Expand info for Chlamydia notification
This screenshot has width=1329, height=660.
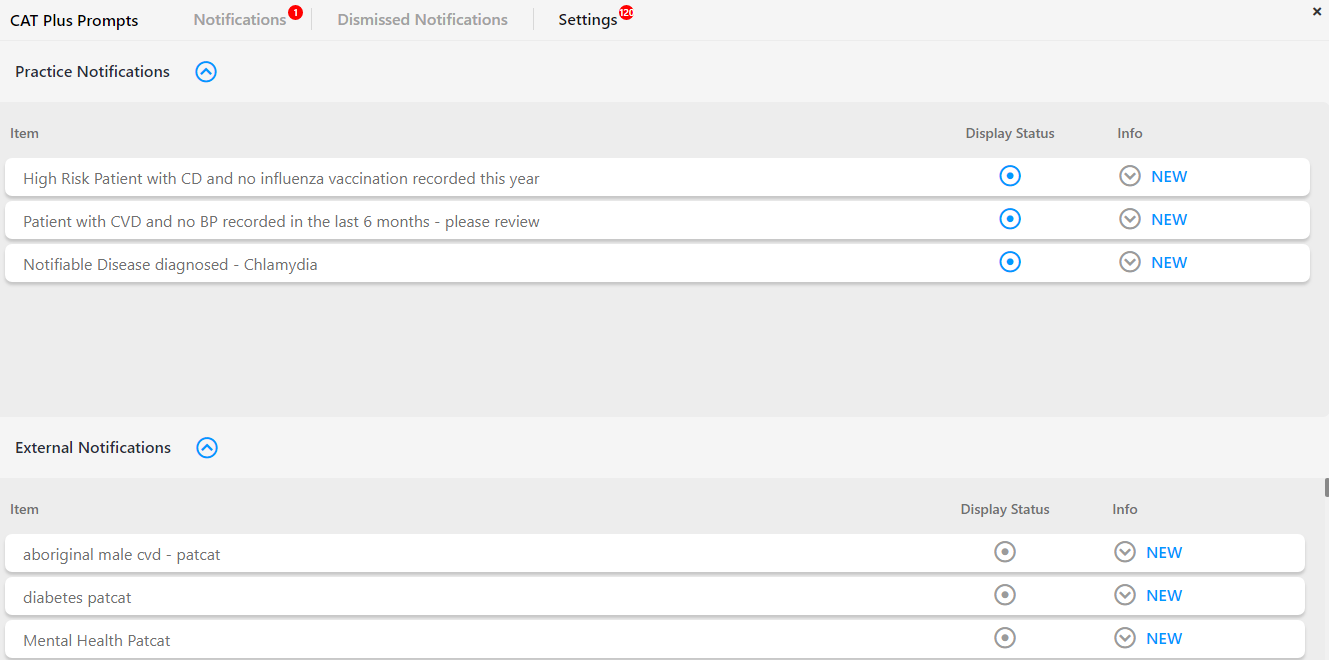pyautogui.click(x=1130, y=262)
